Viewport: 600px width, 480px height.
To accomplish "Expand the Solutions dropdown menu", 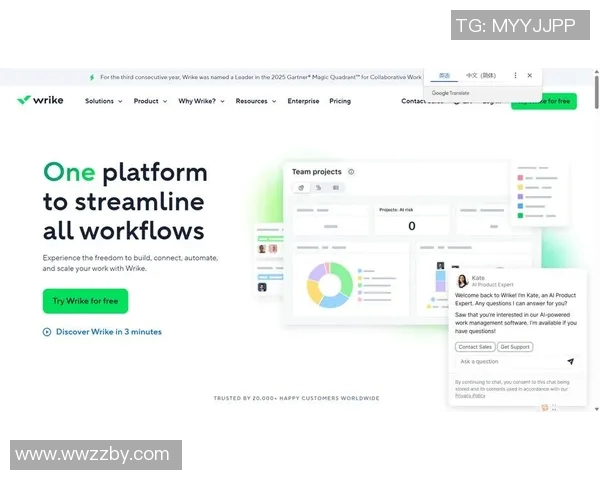I will [103, 101].
